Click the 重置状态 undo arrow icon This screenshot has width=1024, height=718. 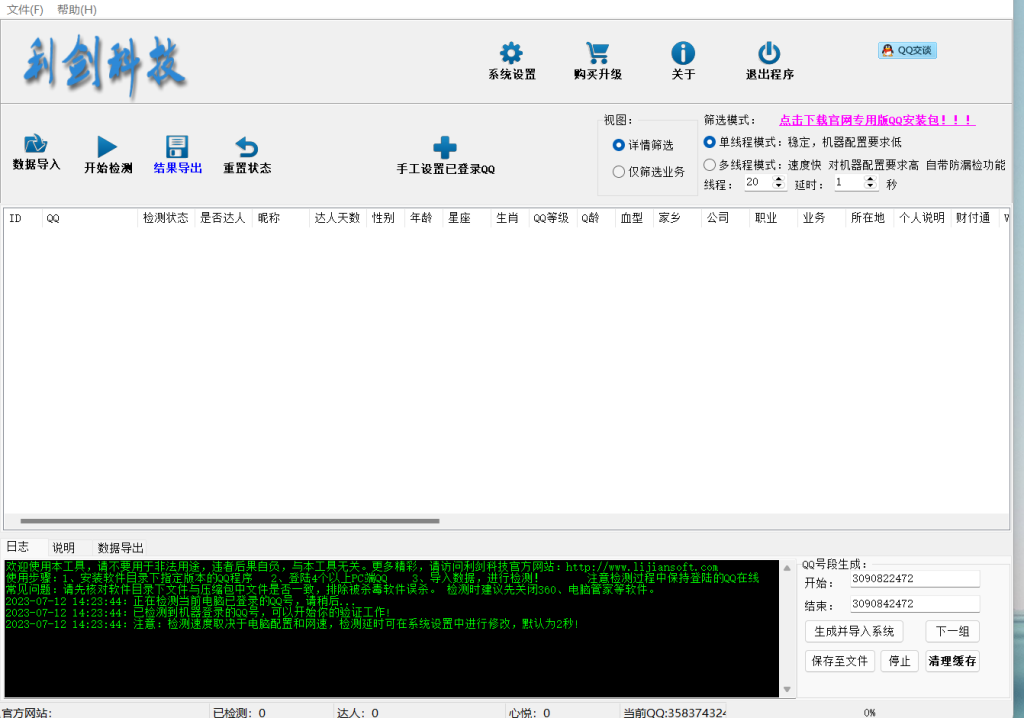tap(246, 147)
